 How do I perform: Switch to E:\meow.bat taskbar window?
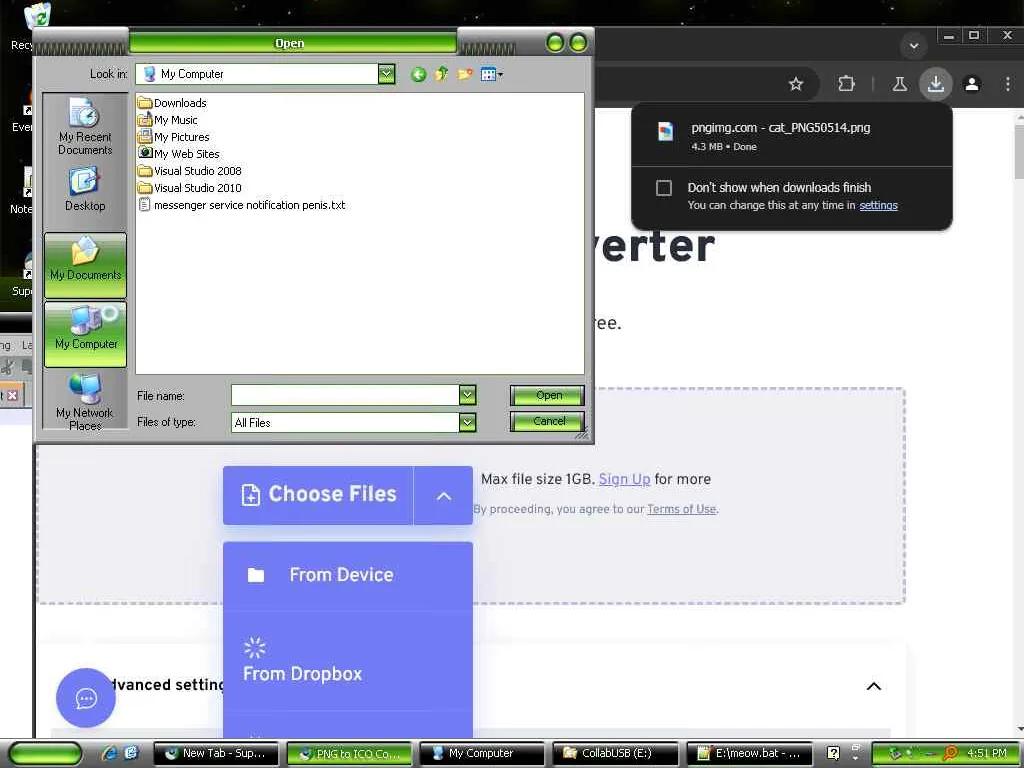click(750, 754)
